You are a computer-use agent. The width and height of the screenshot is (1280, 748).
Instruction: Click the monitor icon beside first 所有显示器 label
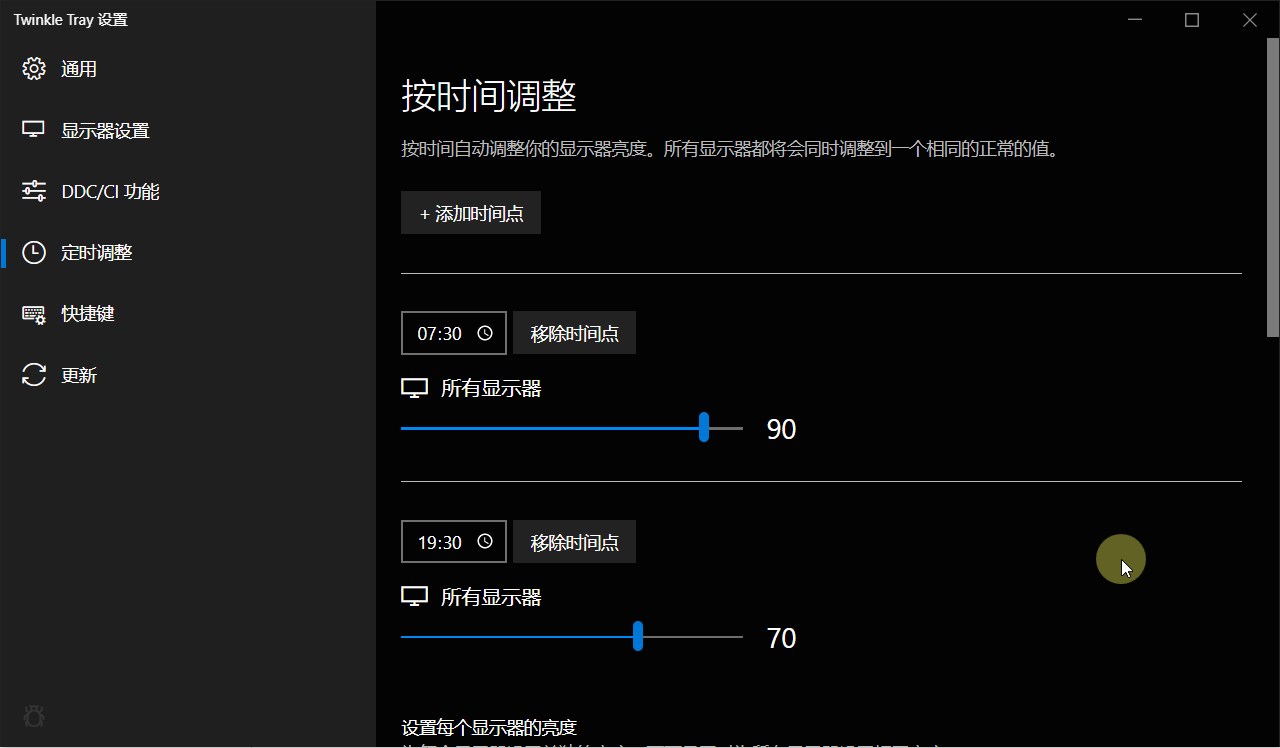[x=414, y=387]
